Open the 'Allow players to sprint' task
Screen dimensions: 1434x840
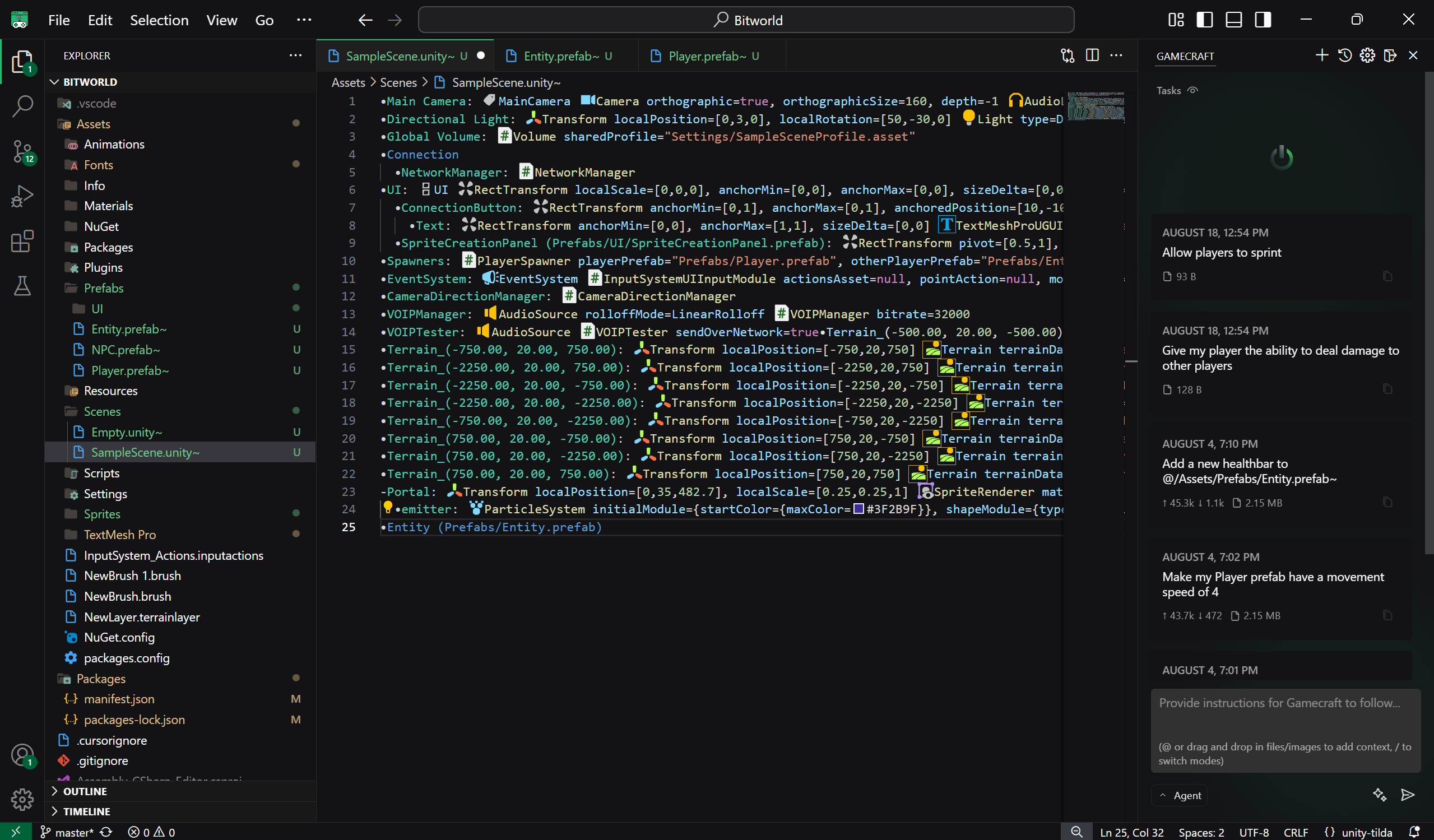[x=1221, y=252]
